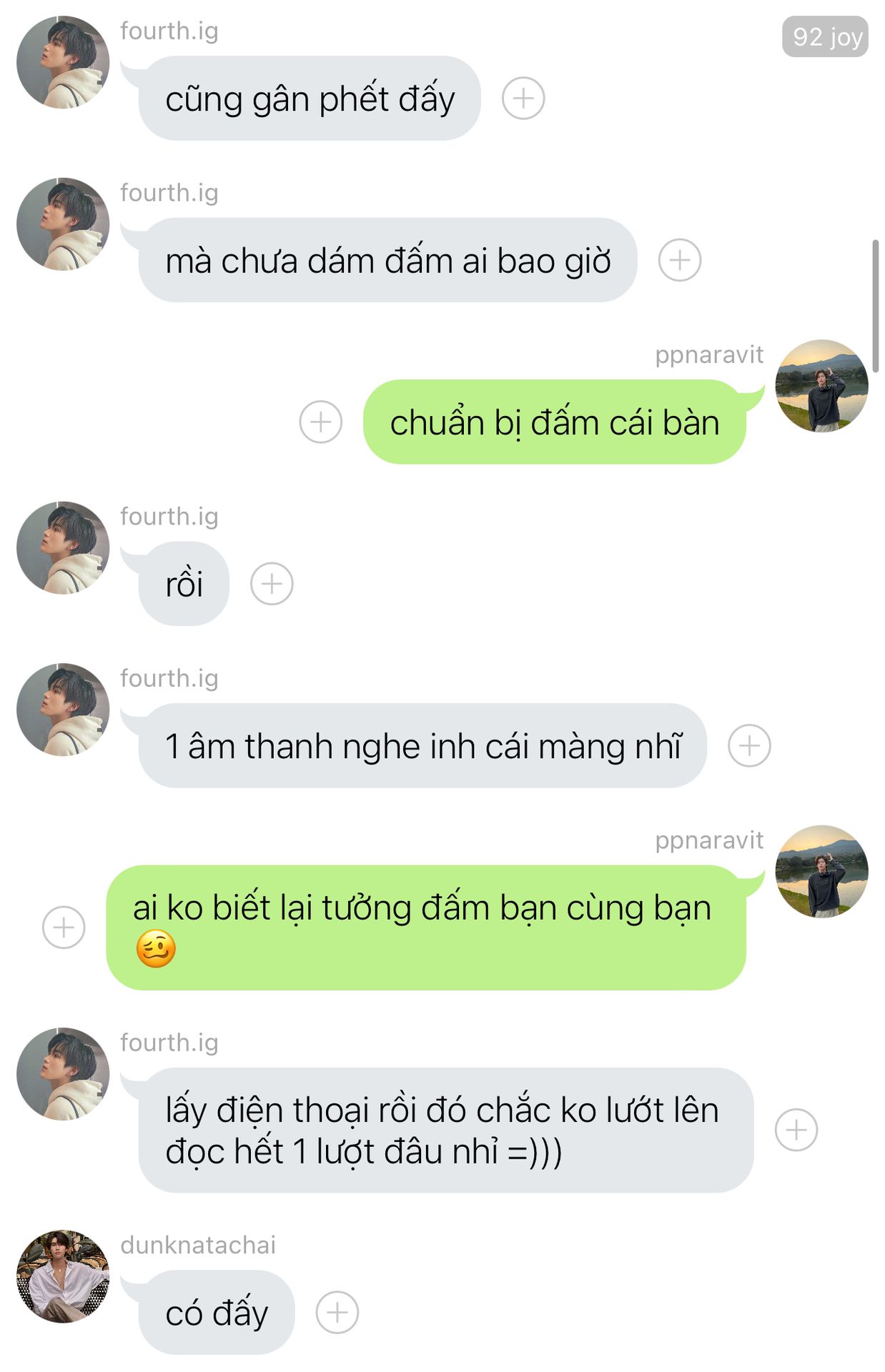Select the dunknatachai username label

point(198,1245)
